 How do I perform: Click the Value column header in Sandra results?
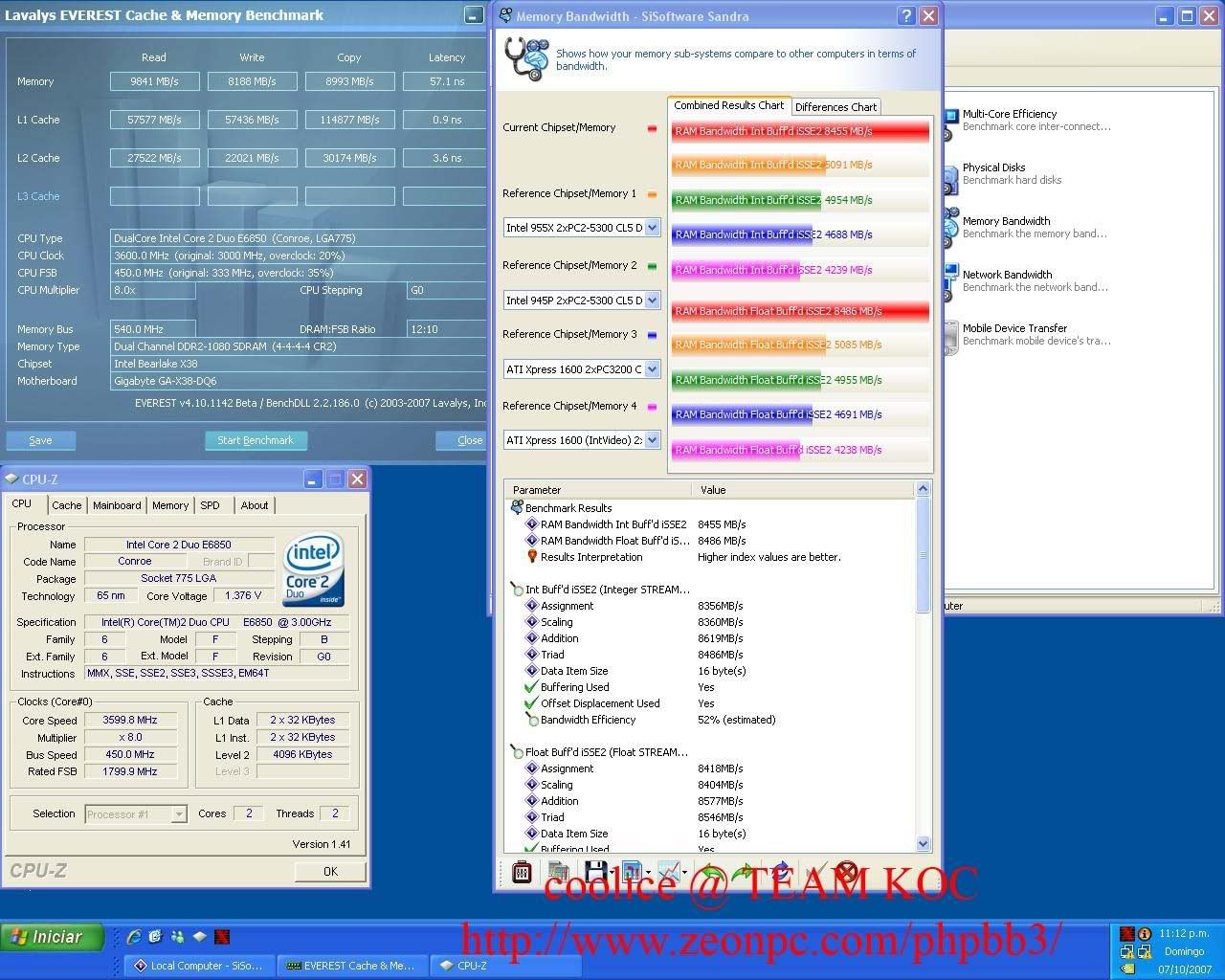(x=803, y=489)
